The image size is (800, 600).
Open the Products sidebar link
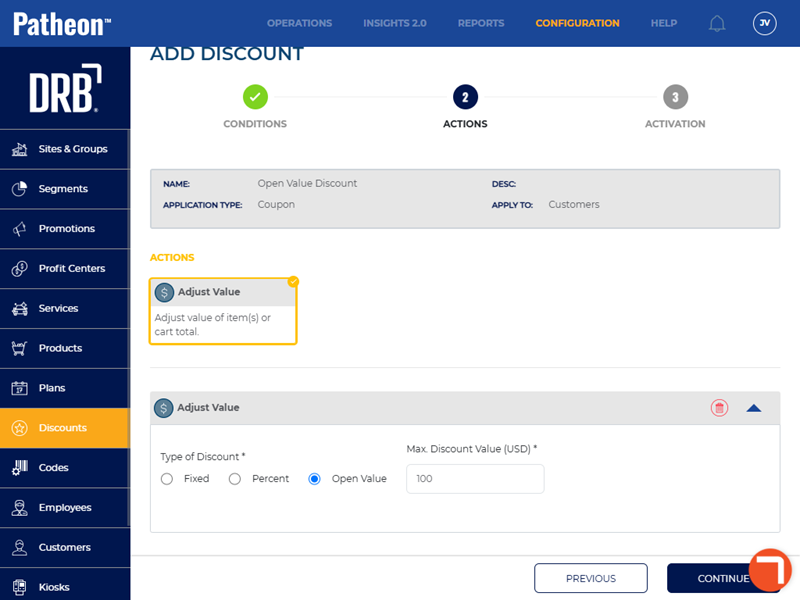click(x=65, y=348)
